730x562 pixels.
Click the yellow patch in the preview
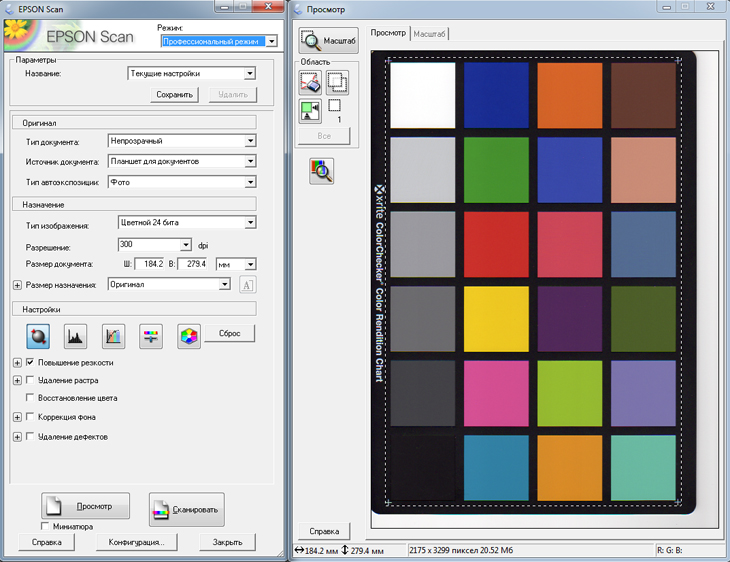click(496, 319)
